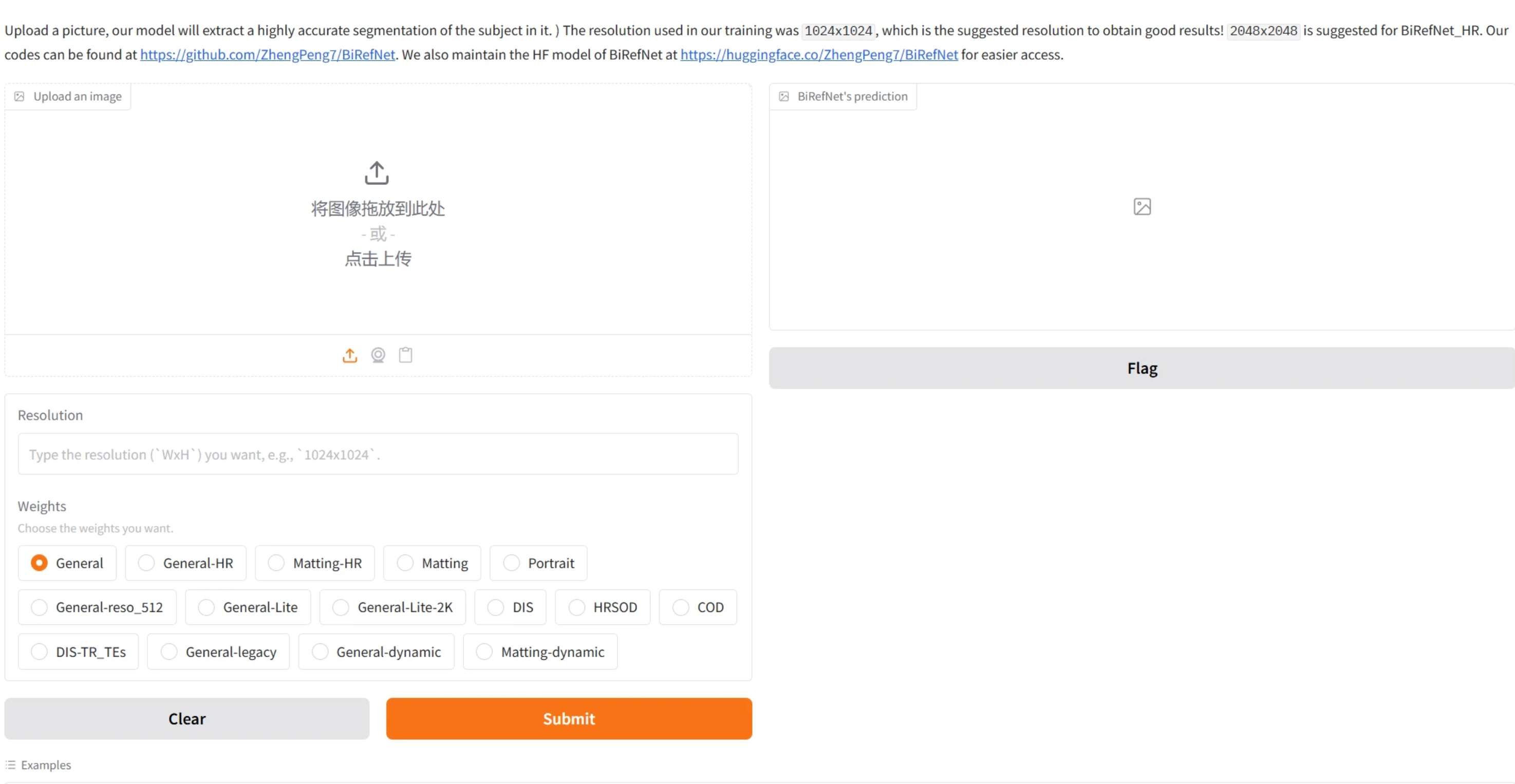Click the image placeholder icon in prediction panel
The width and height of the screenshot is (1515, 784).
coord(1142,207)
